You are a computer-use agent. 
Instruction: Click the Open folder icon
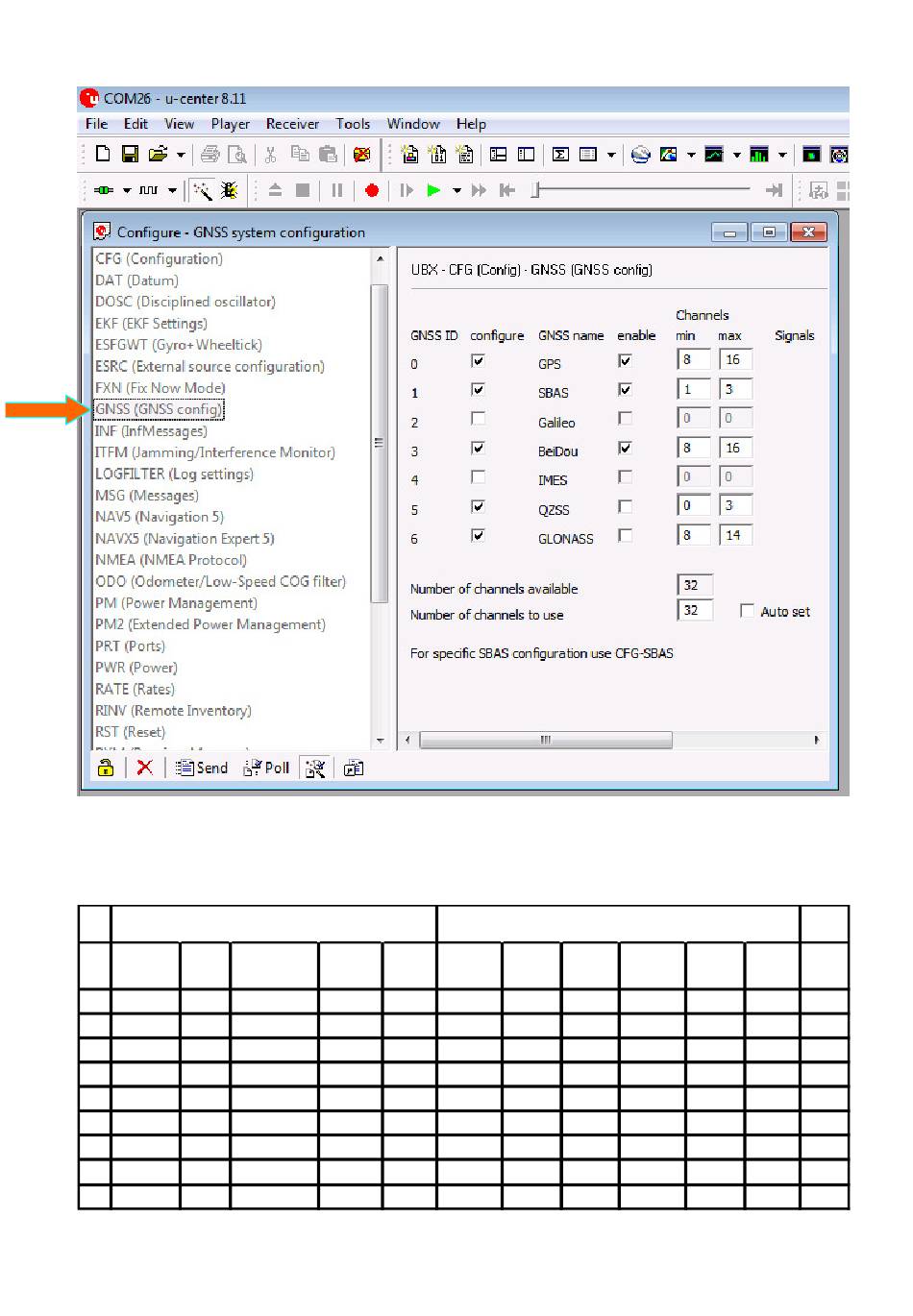point(158,154)
